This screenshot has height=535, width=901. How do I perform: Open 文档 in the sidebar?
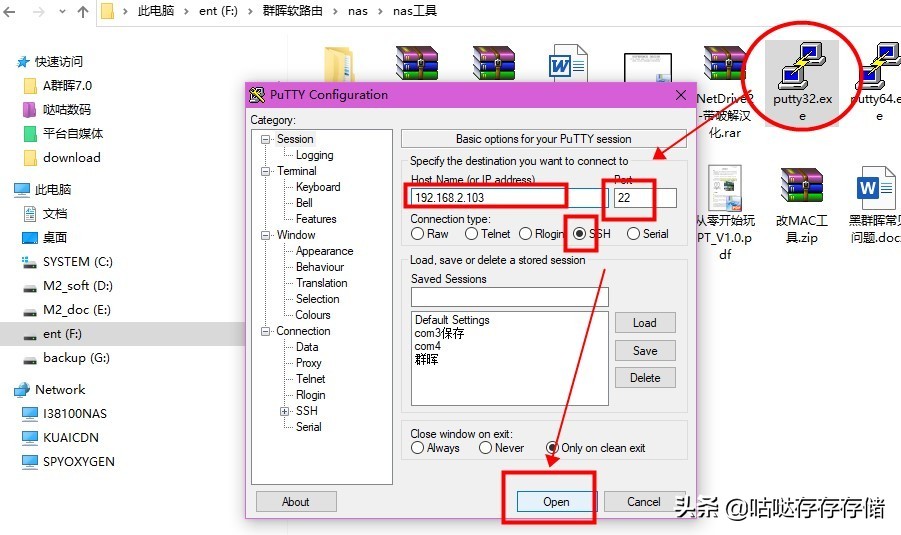[55, 214]
